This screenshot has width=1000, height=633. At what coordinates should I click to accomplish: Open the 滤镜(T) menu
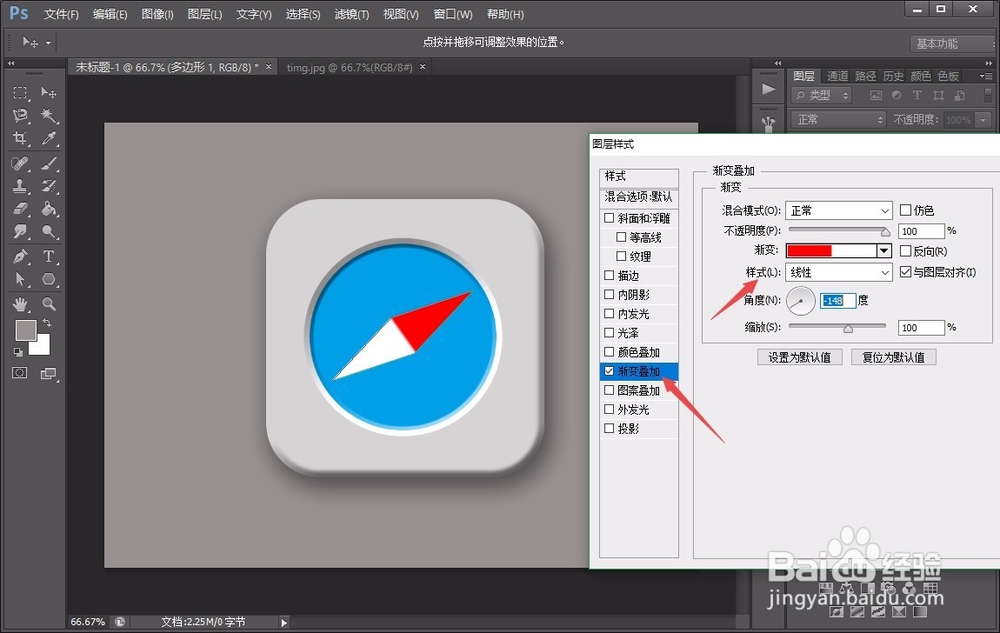352,14
